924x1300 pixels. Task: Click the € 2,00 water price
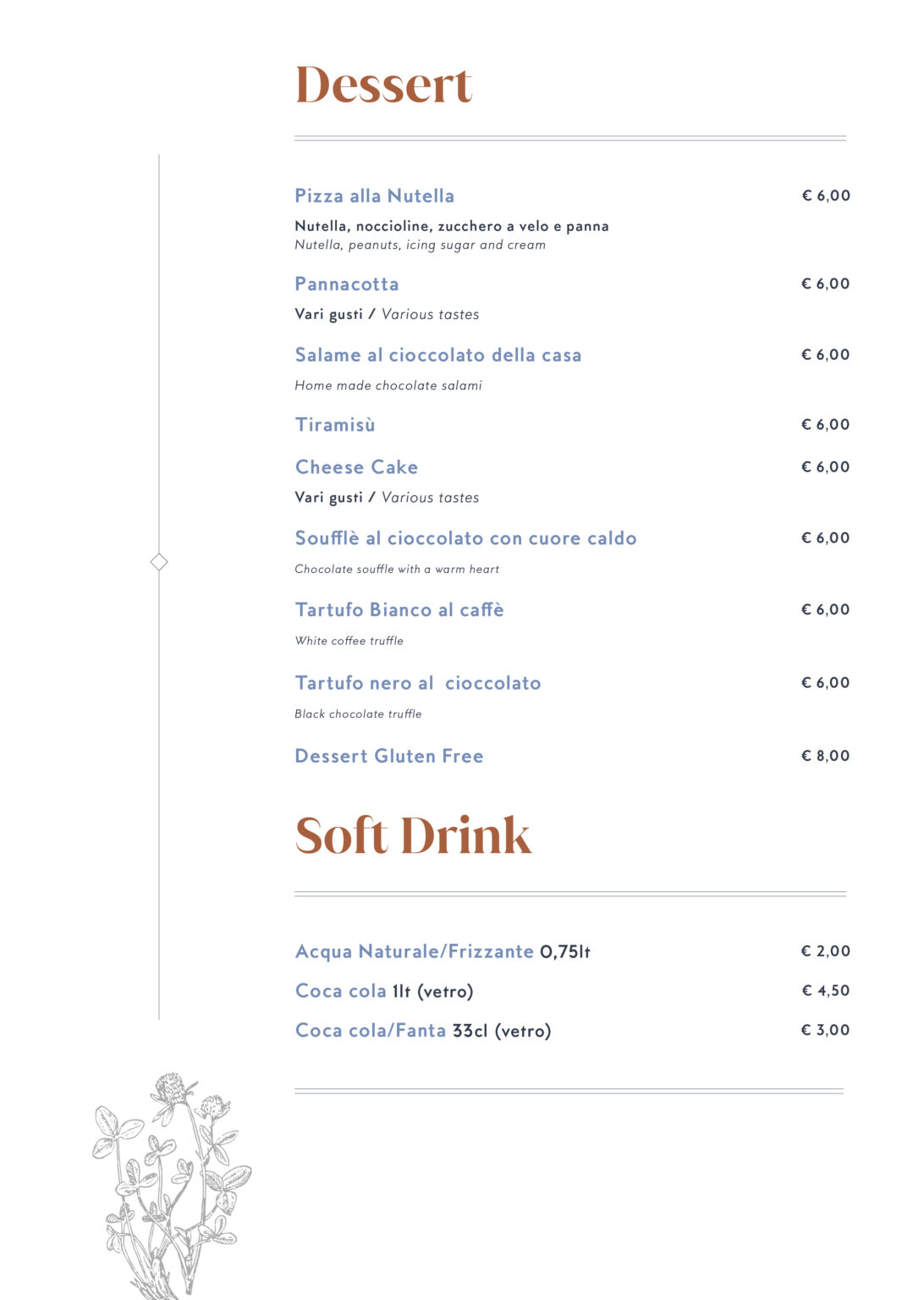[x=825, y=951]
